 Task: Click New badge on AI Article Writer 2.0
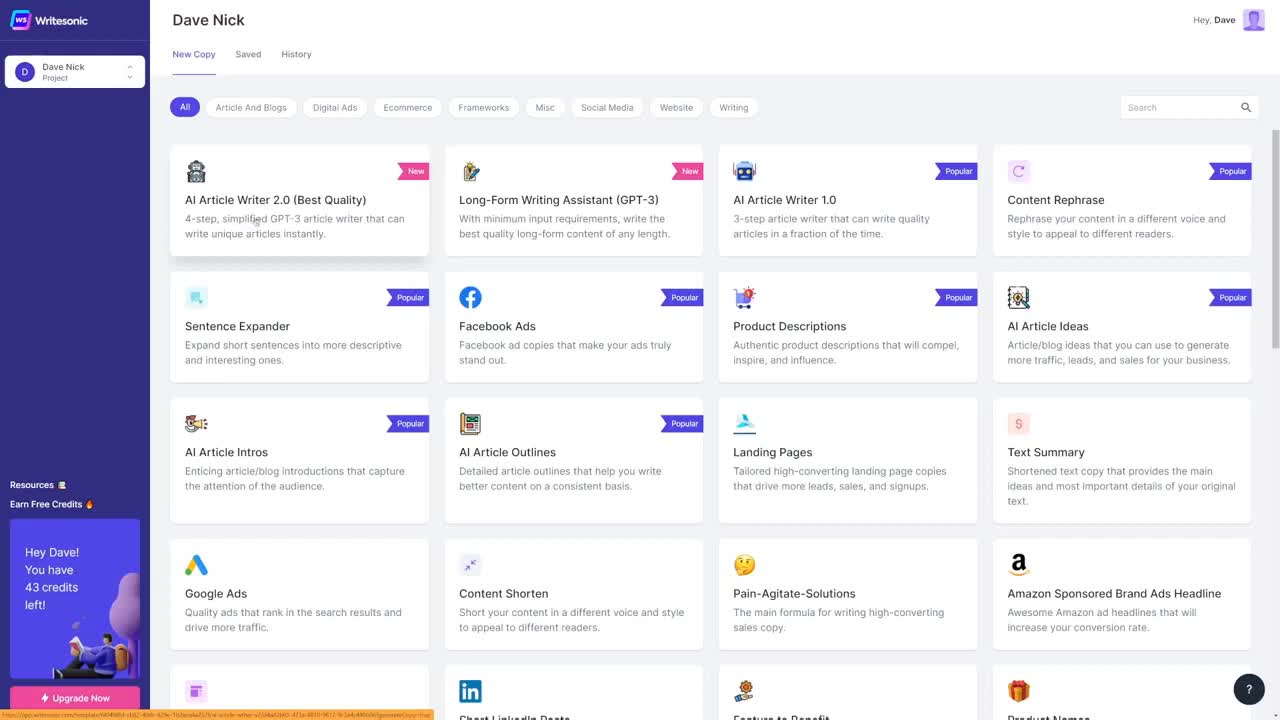click(x=414, y=171)
